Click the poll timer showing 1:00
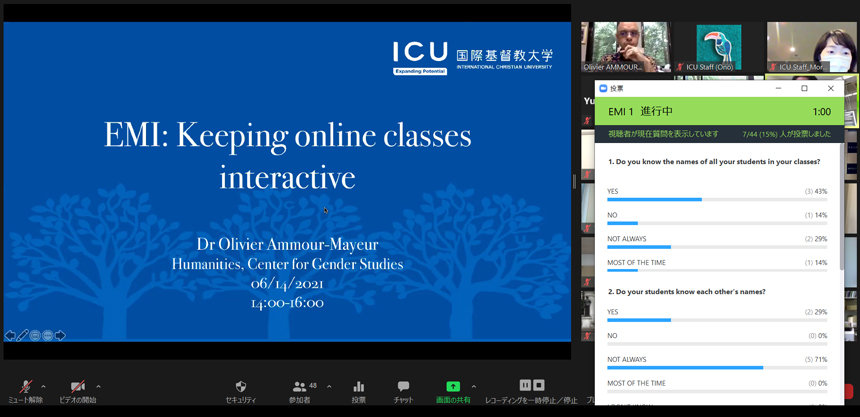This screenshot has height=417, width=860. tap(822, 112)
